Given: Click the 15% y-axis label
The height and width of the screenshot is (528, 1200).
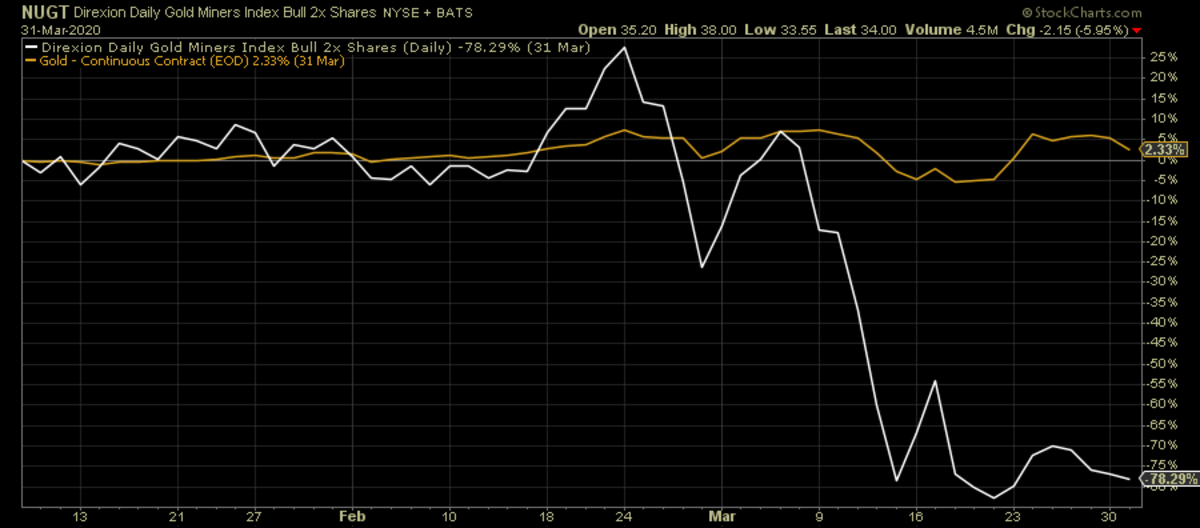Looking at the screenshot, I should coord(1162,98).
